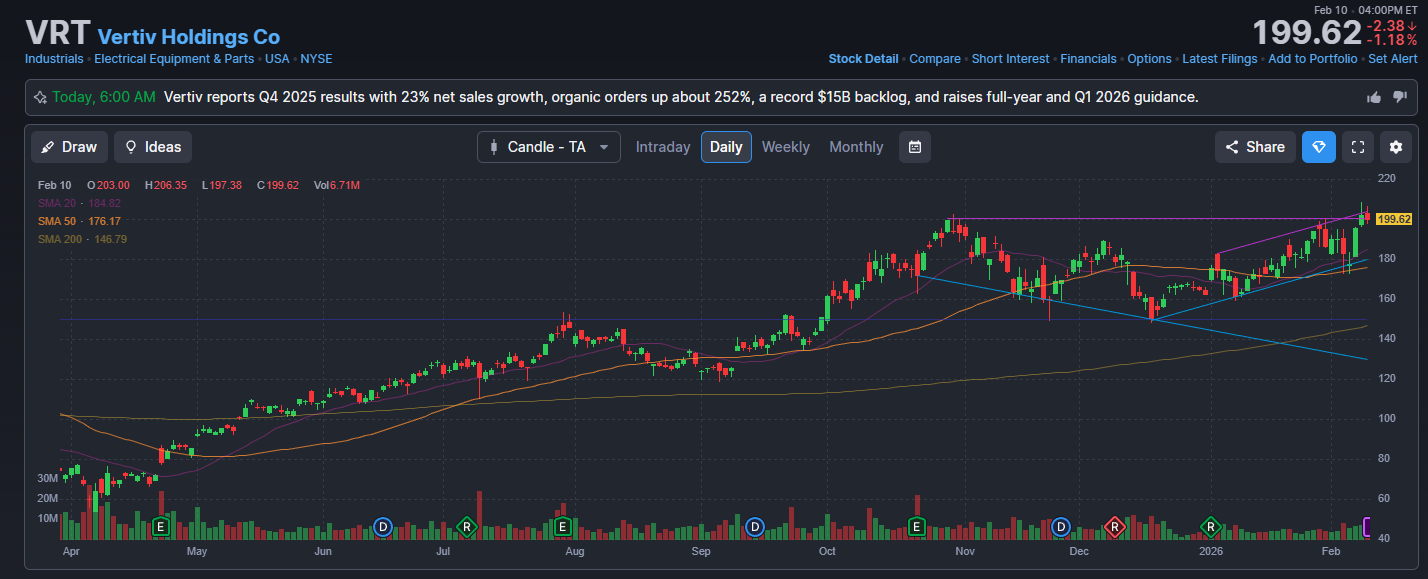Switch to Weekly timeframe
This screenshot has width=1428, height=579.
point(786,147)
